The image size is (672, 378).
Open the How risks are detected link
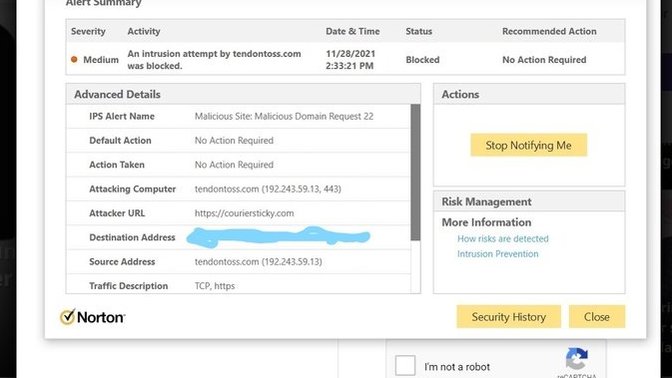503,239
